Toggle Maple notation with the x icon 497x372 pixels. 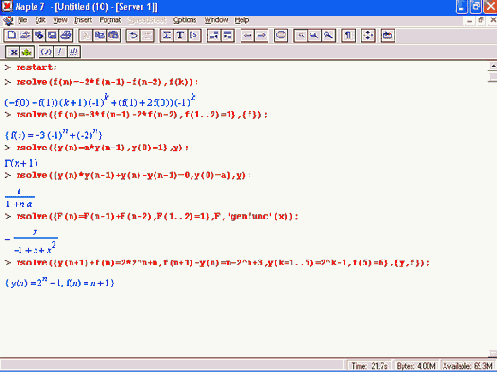[13, 52]
